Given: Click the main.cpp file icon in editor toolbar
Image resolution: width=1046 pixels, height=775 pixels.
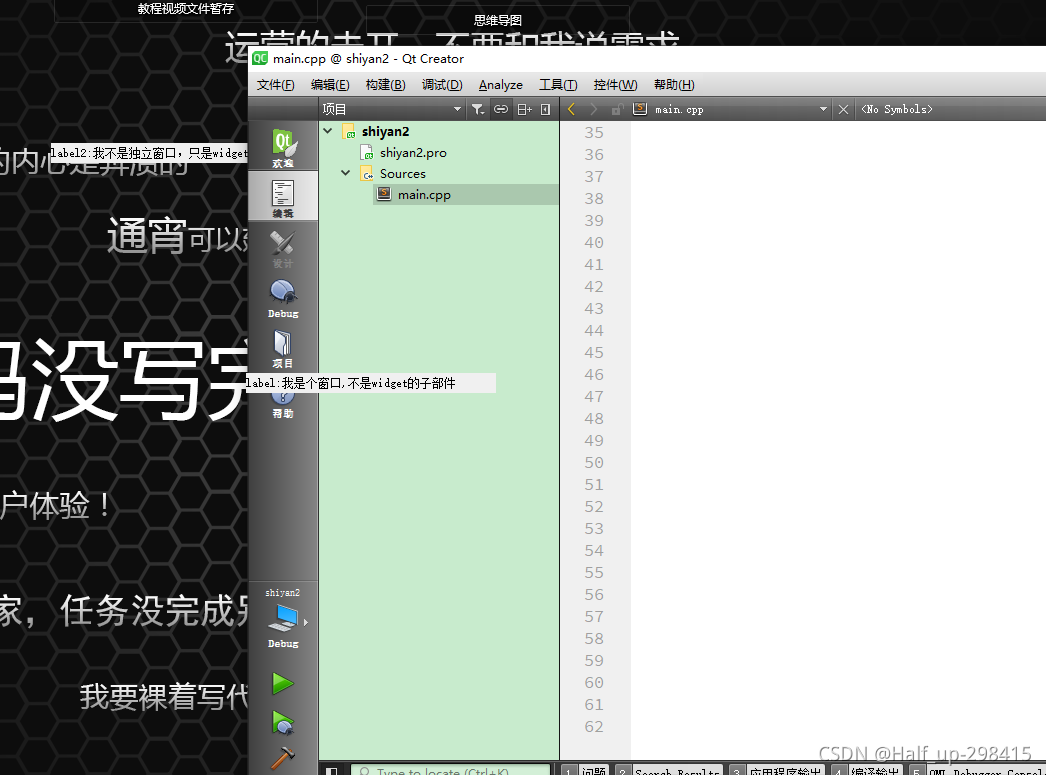Looking at the screenshot, I should tap(640, 109).
